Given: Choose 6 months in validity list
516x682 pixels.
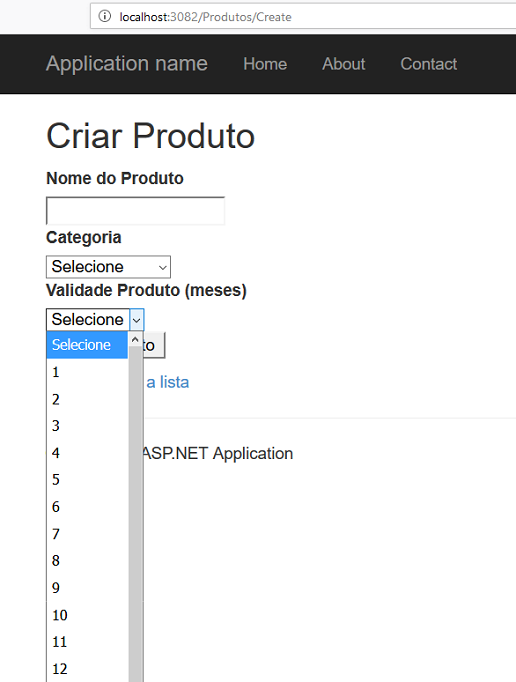Looking at the screenshot, I should coord(87,507).
